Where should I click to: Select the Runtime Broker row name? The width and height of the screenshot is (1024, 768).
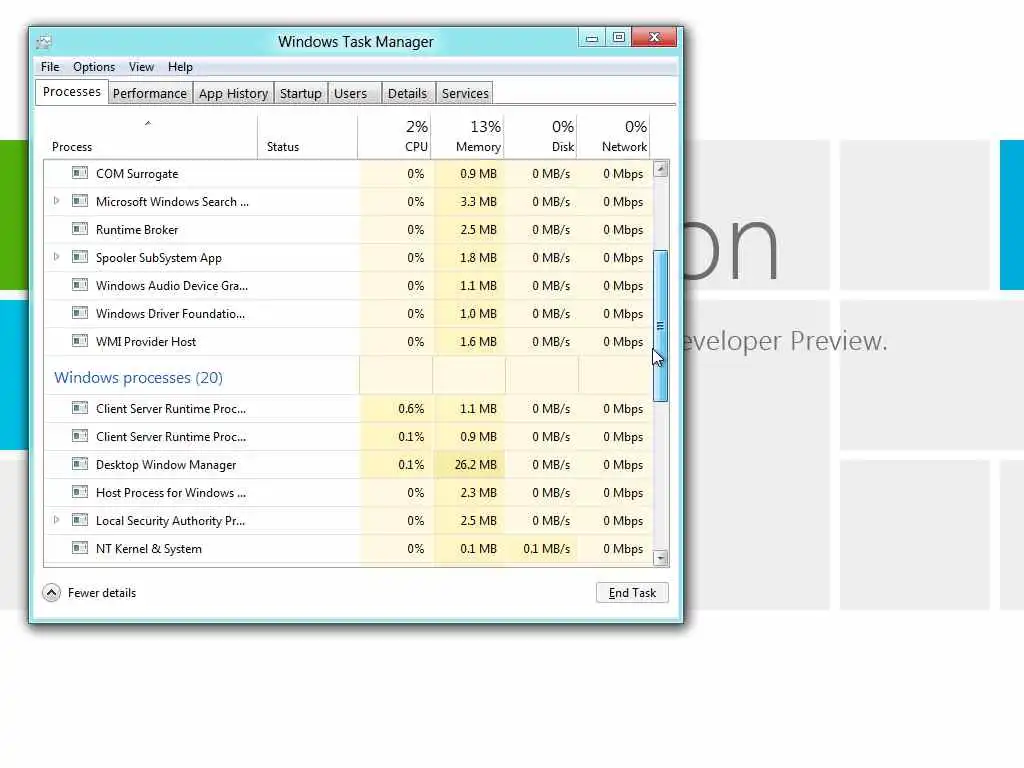pos(136,230)
